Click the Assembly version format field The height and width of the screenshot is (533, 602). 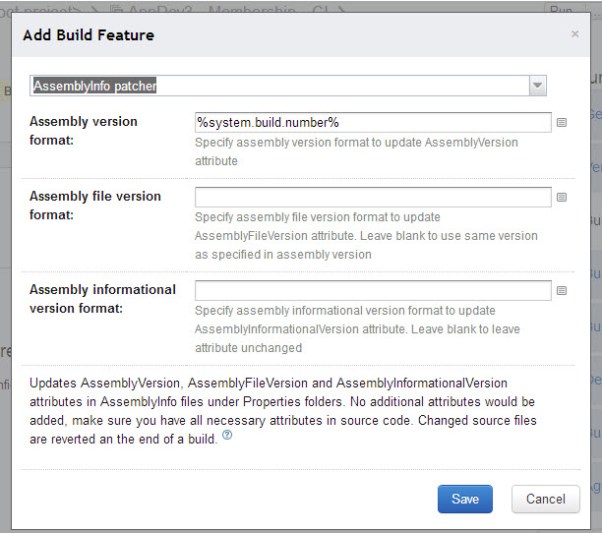click(373, 122)
